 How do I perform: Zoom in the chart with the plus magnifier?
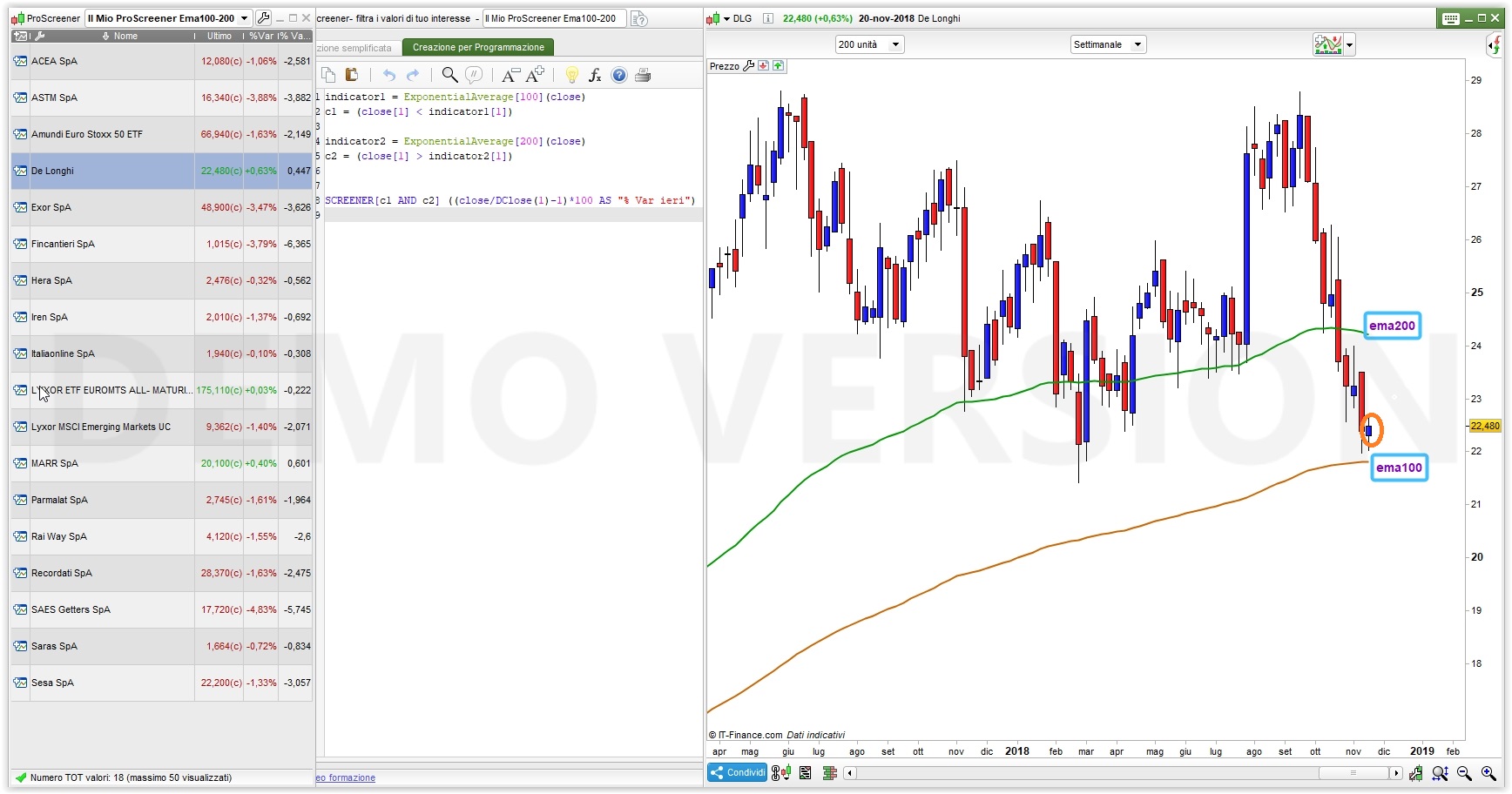[x=1488, y=773]
